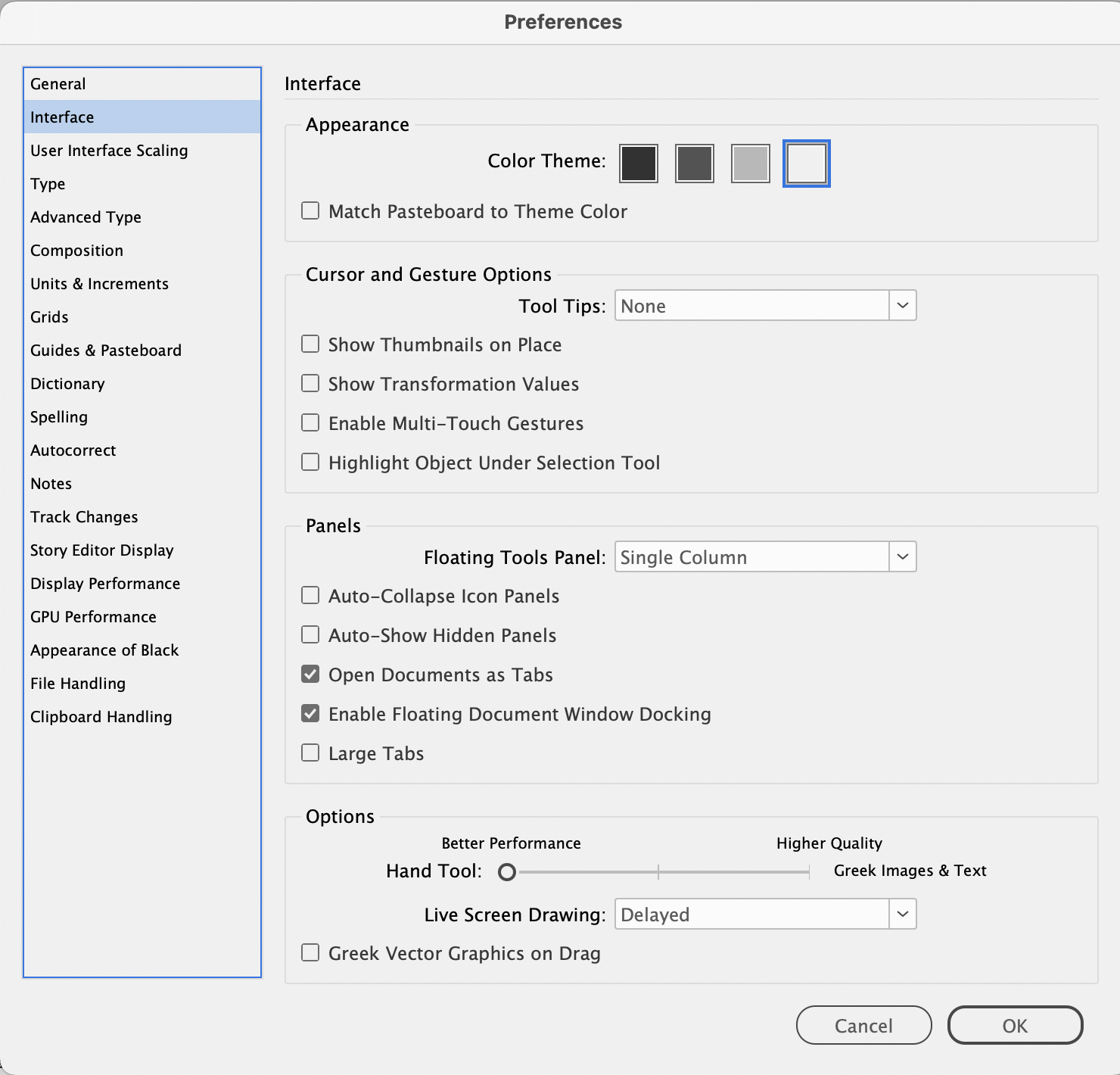
Task: Enable the Large Tabs option
Action: click(x=310, y=752)
